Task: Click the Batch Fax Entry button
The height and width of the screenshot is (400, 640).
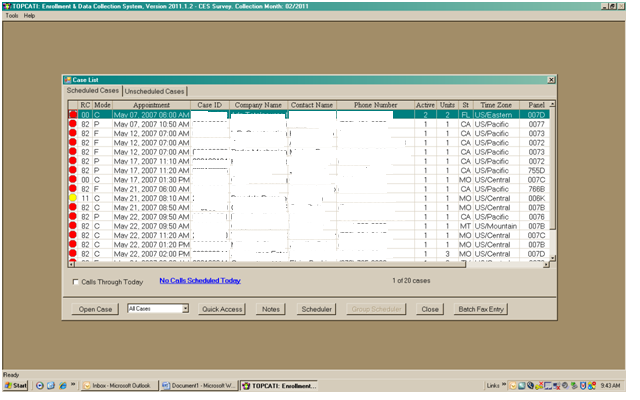Action: coord(481,309)
